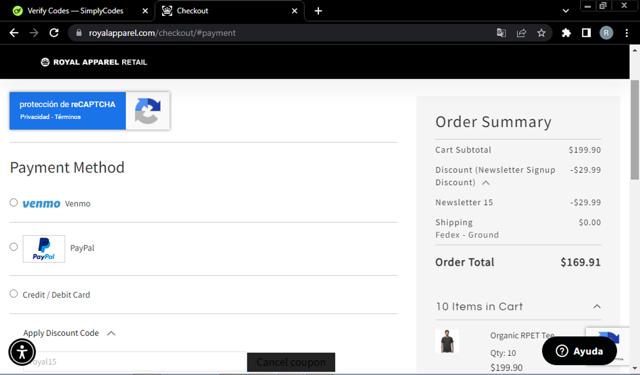Close the Verify Codes SimplyCodes tab
This screenshot has width=640, height=375.
[x=145, y=11]
